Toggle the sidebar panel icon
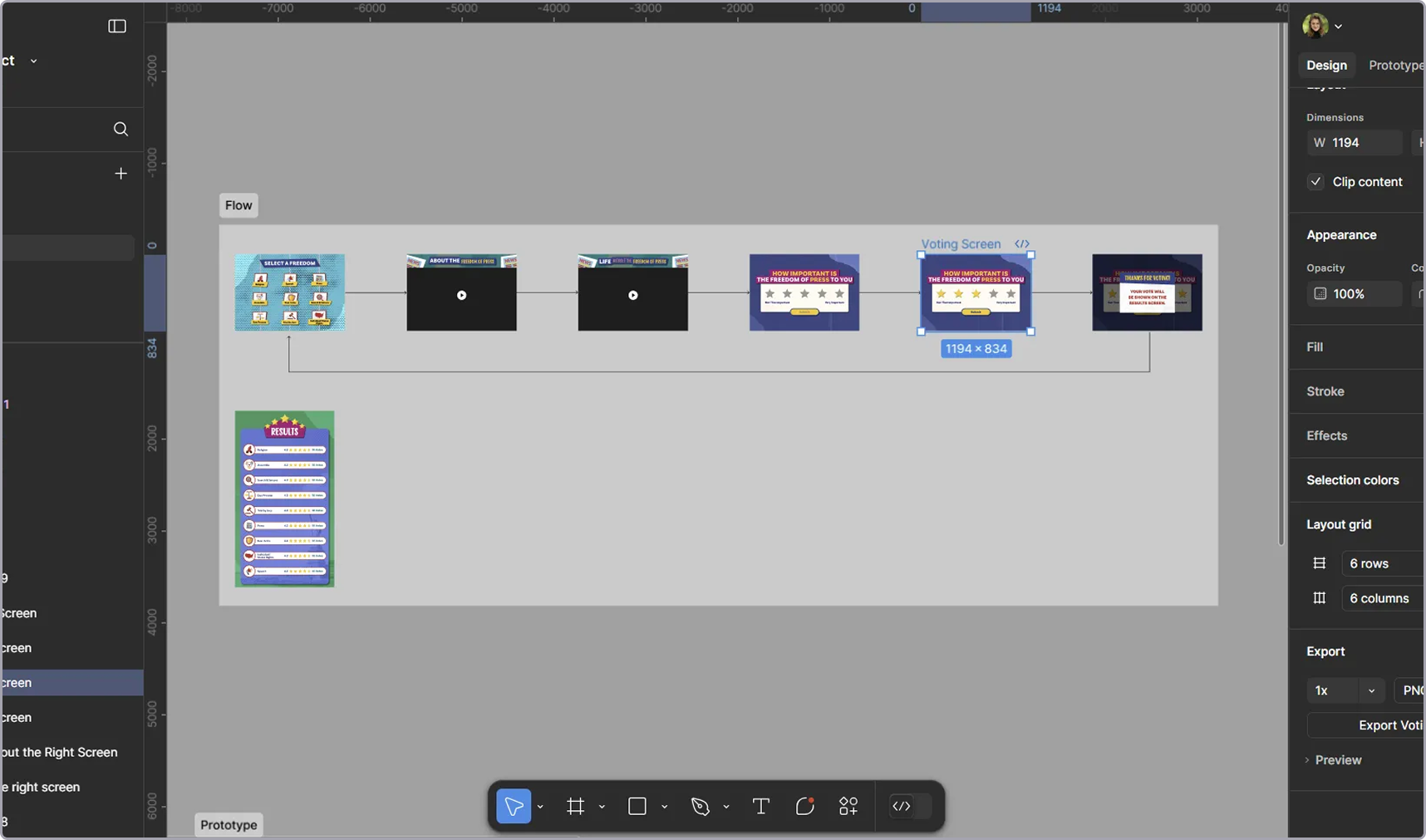The image size is (1426, 840). coord(117,27)
